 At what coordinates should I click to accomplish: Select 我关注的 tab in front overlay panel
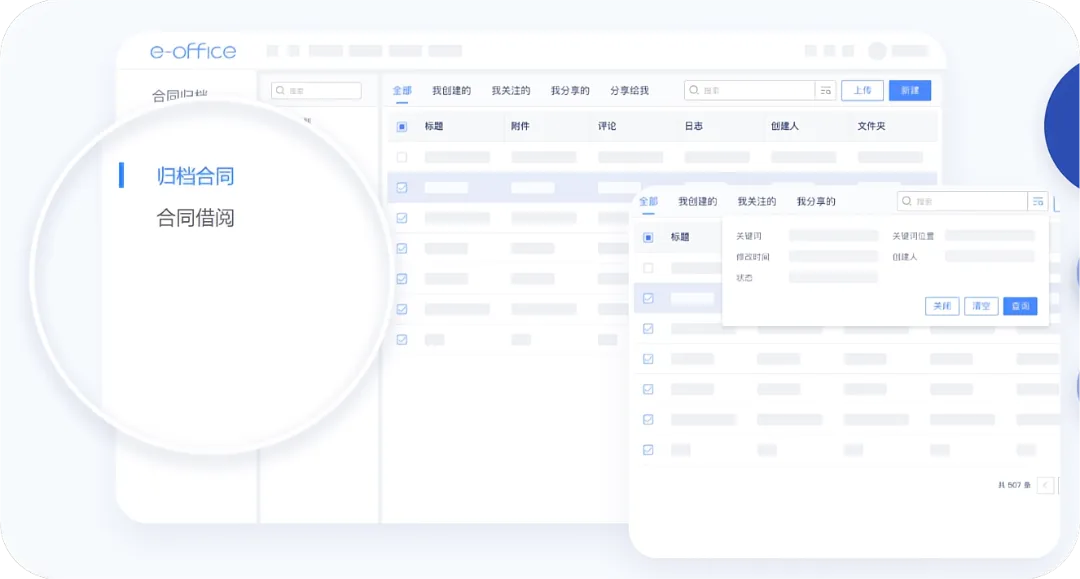(756, 201)
